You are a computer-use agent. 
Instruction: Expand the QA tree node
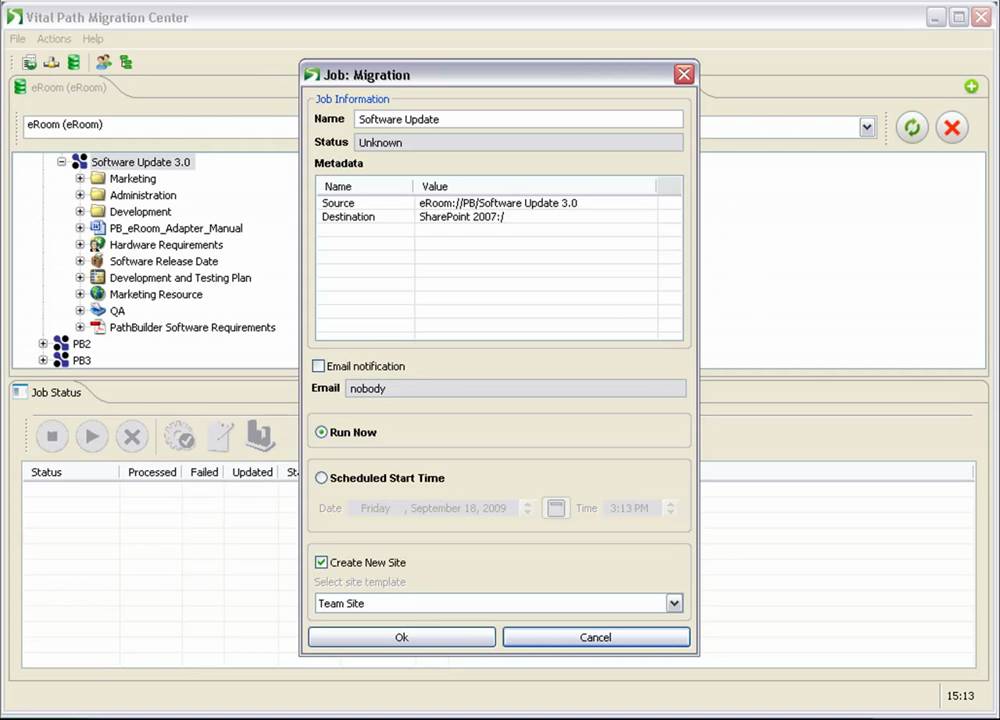click(x=80, y=311)
